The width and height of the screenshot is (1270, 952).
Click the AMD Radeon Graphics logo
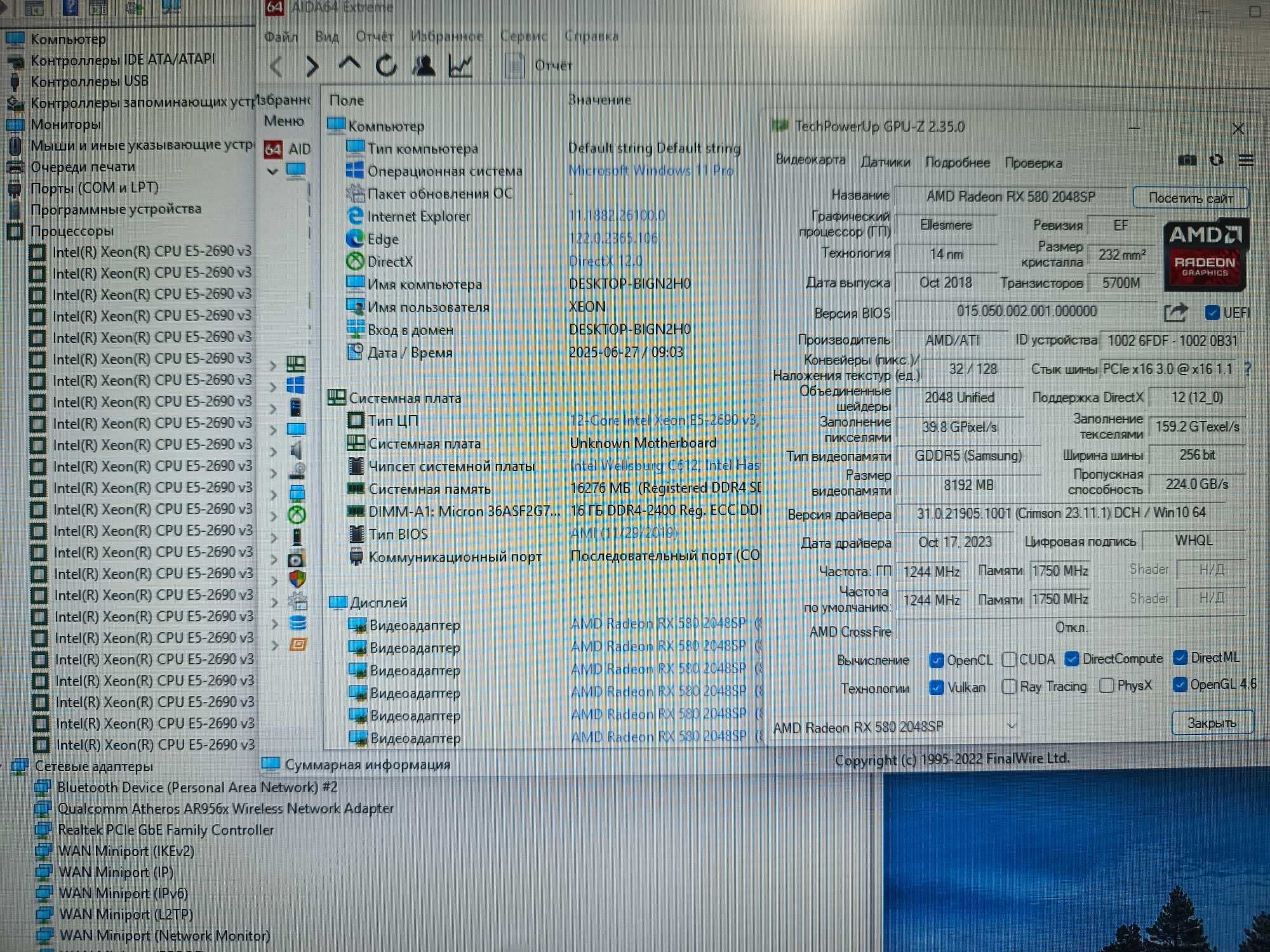coord(1205,254)
